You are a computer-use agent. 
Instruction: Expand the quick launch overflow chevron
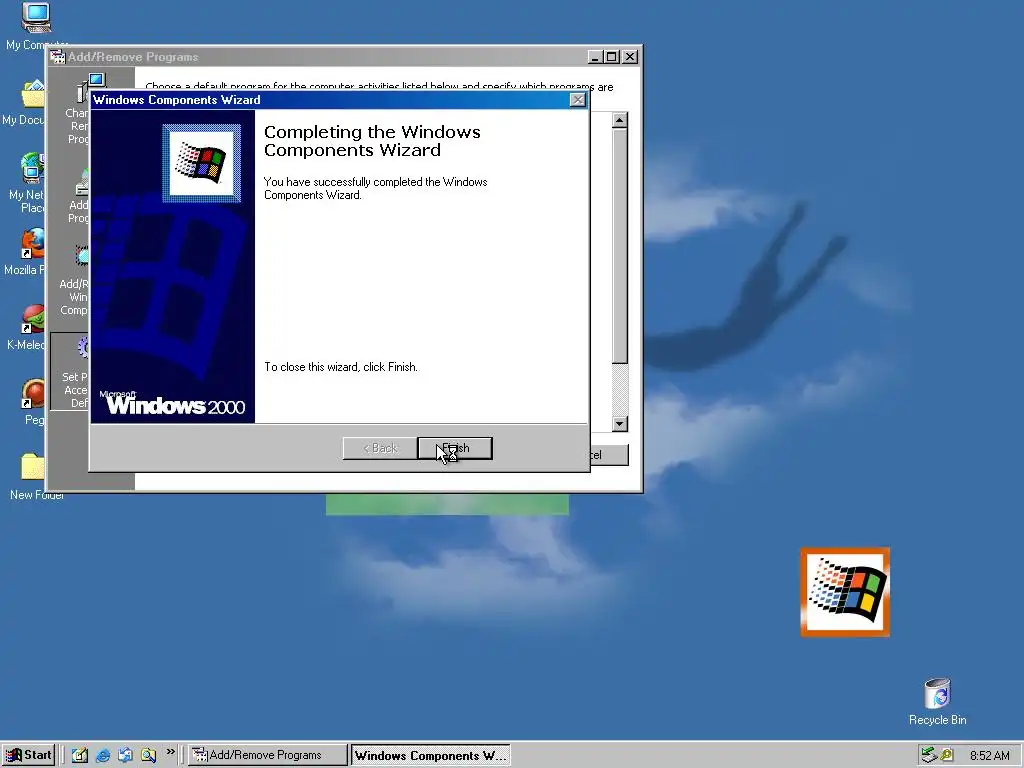click(x=170, y=752)
